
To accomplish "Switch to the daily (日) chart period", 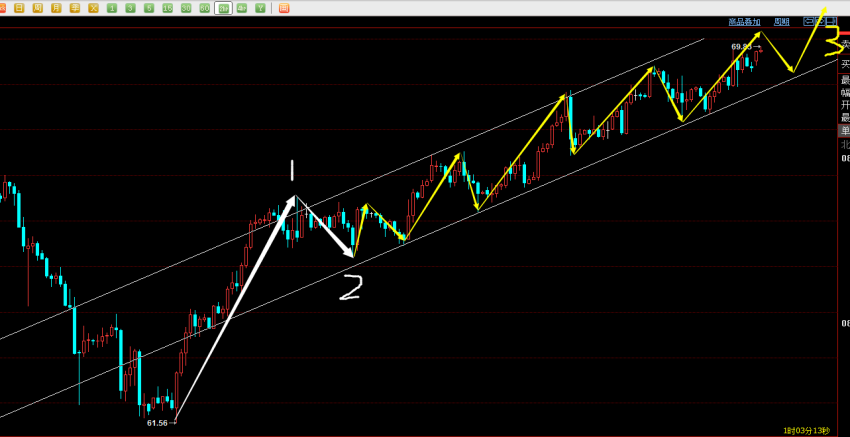I will click(x=19, y=7).
